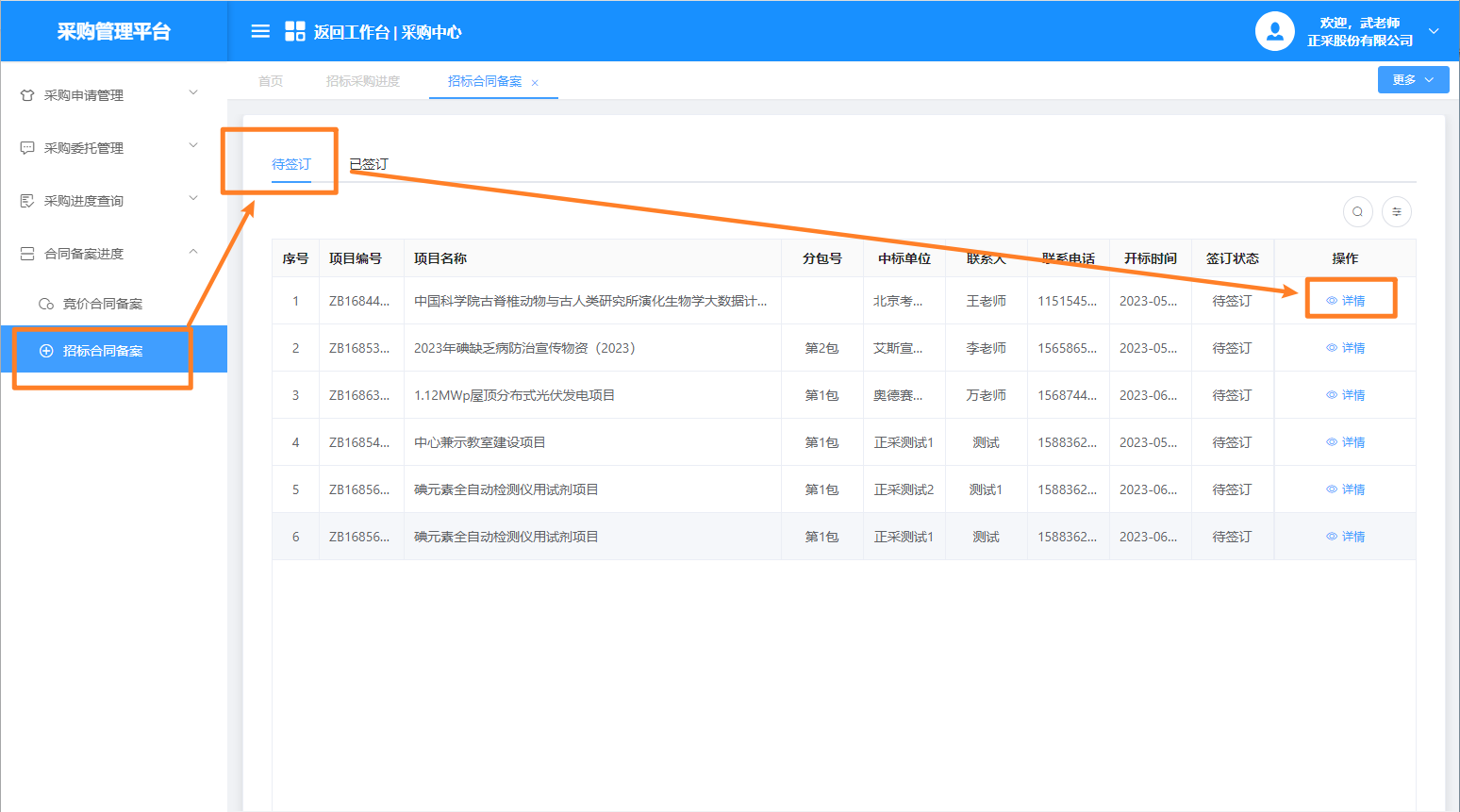Open 详情 for 中心兼示教室建设项目
1460x812 pixels.
coord(1346,442)
